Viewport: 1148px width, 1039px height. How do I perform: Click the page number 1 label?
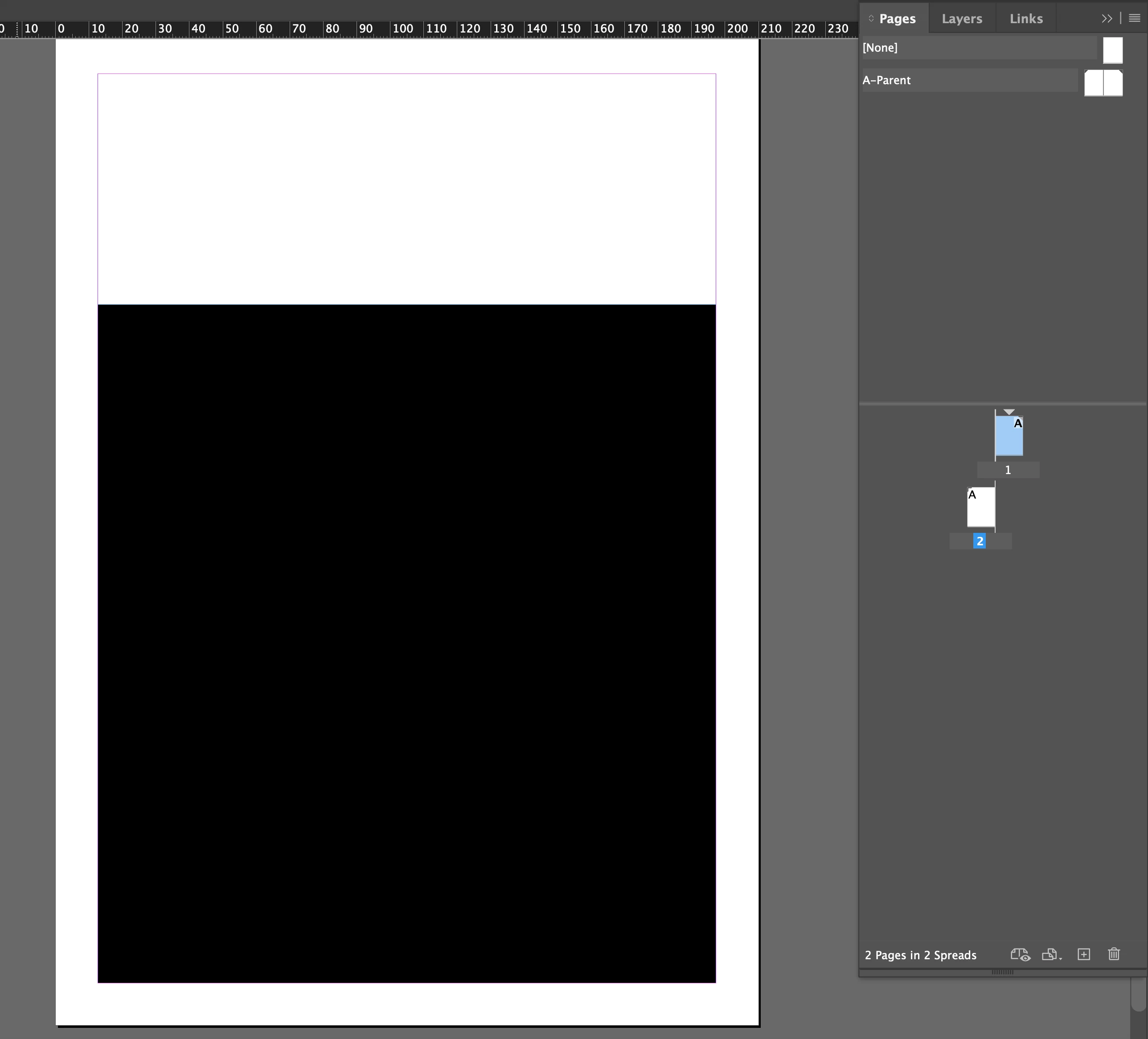point(1008,470)
